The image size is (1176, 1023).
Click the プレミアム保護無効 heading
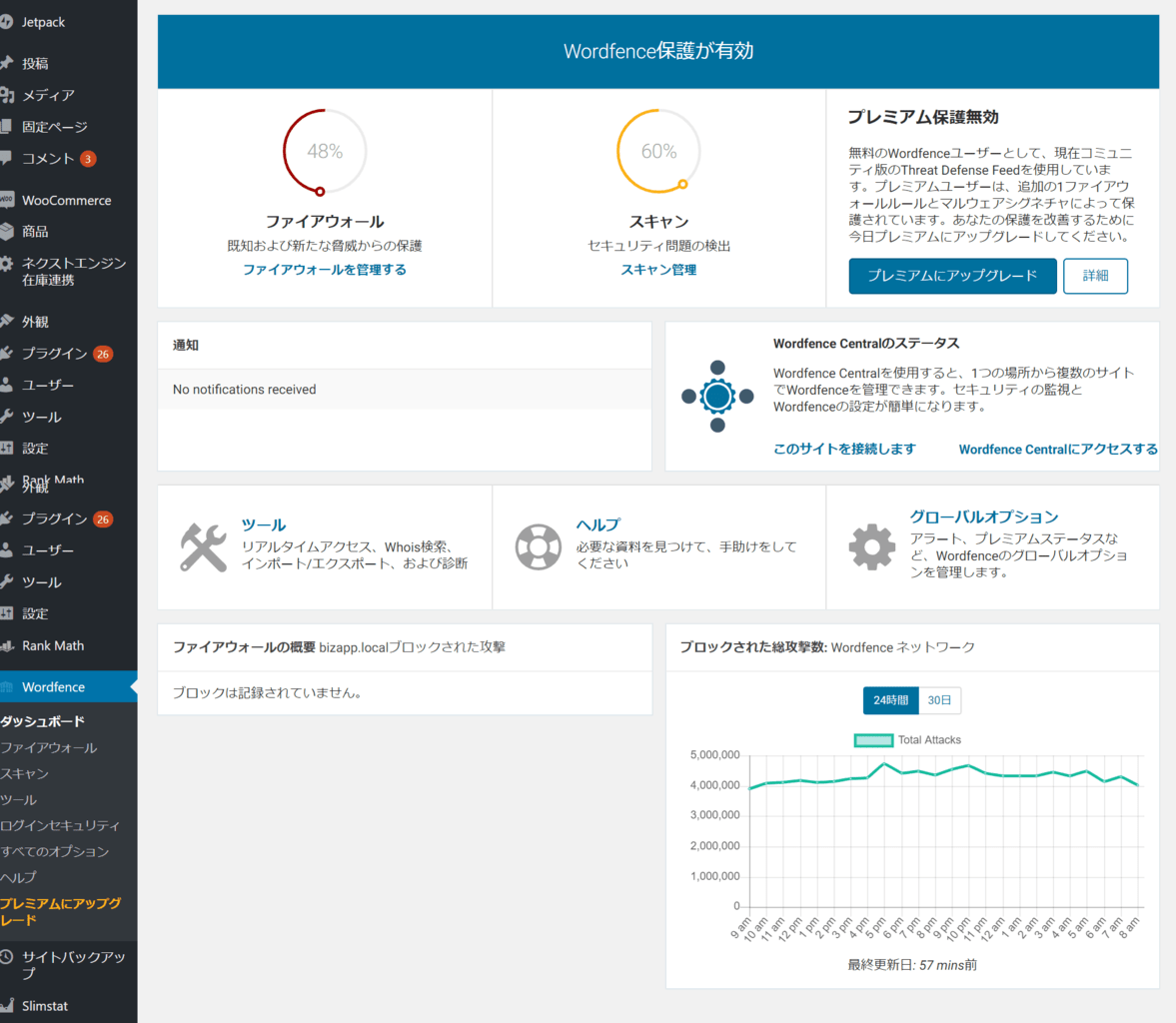click(923, 117)
